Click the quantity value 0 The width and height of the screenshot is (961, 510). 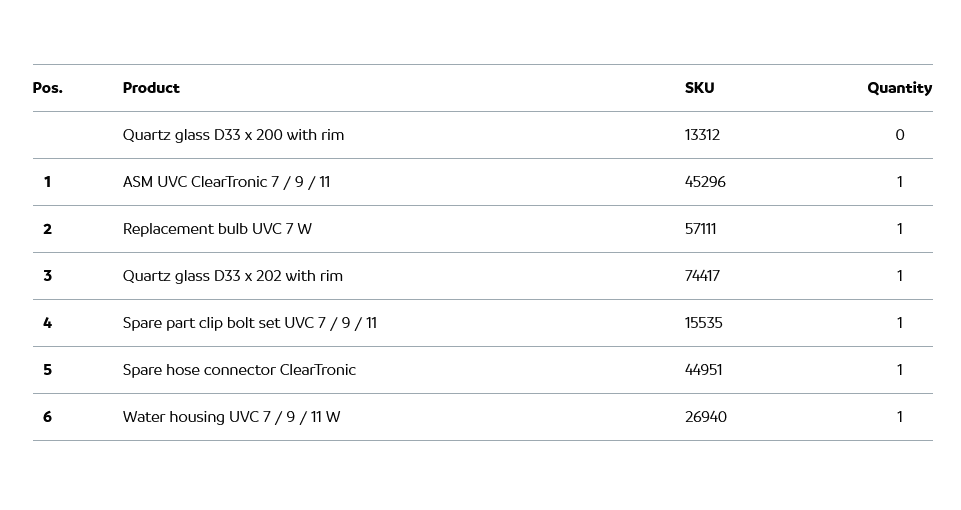pos(899,135)
